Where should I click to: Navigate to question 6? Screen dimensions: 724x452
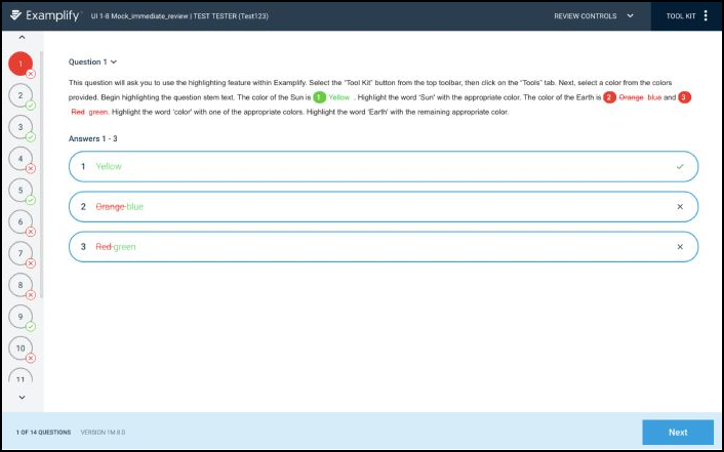(x=20, y=222)
